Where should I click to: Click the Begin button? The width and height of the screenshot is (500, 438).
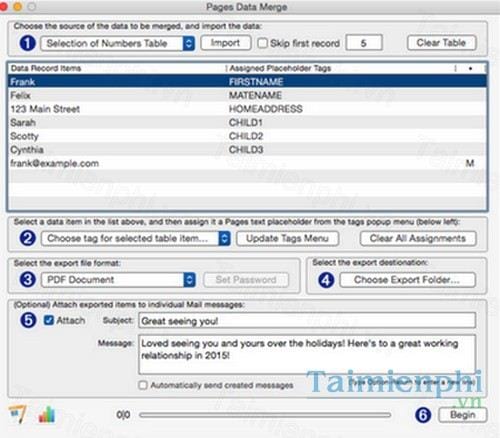click(x=462, y=415)
